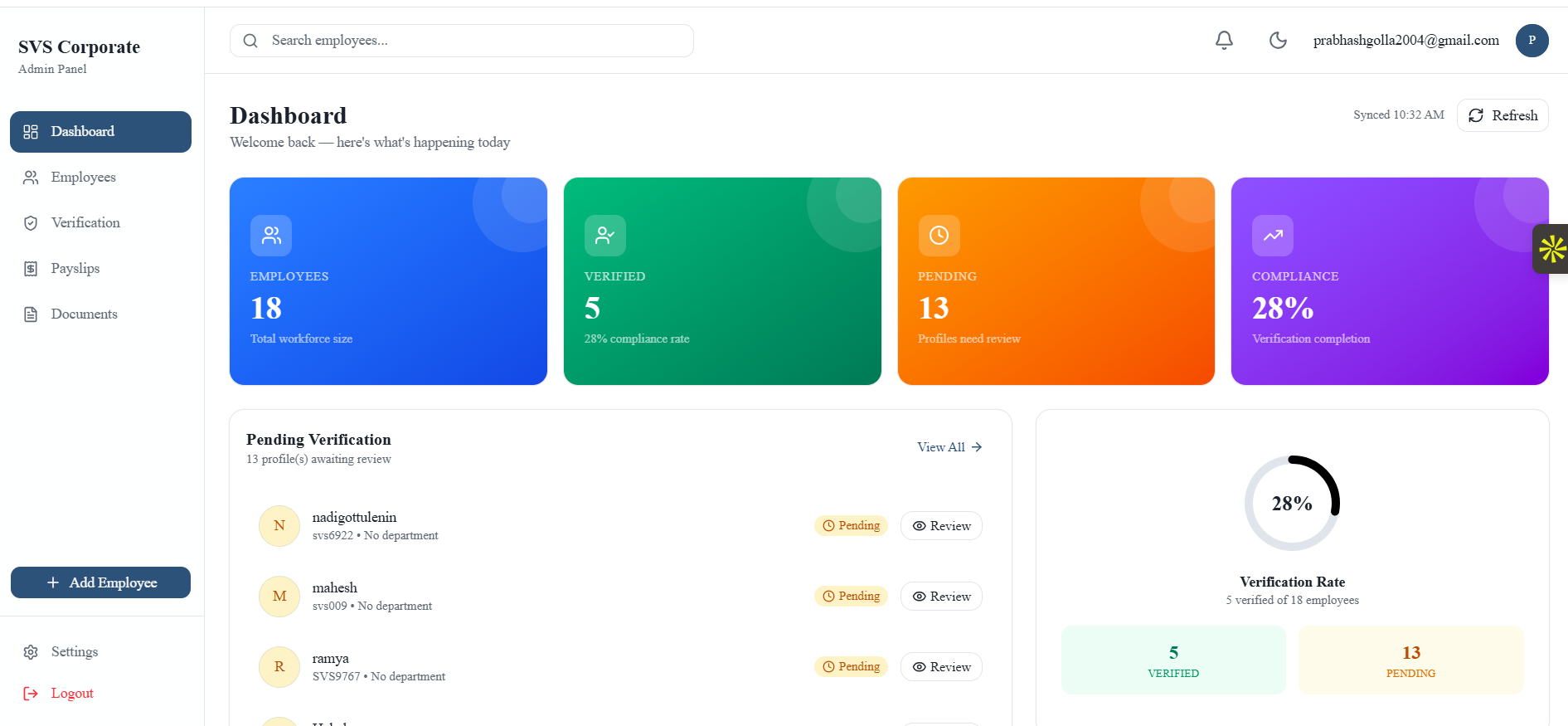This screenshot has height=726, width=1568.
Task: Click 5 verified of 18 employees text
Action: point(1292,601)
